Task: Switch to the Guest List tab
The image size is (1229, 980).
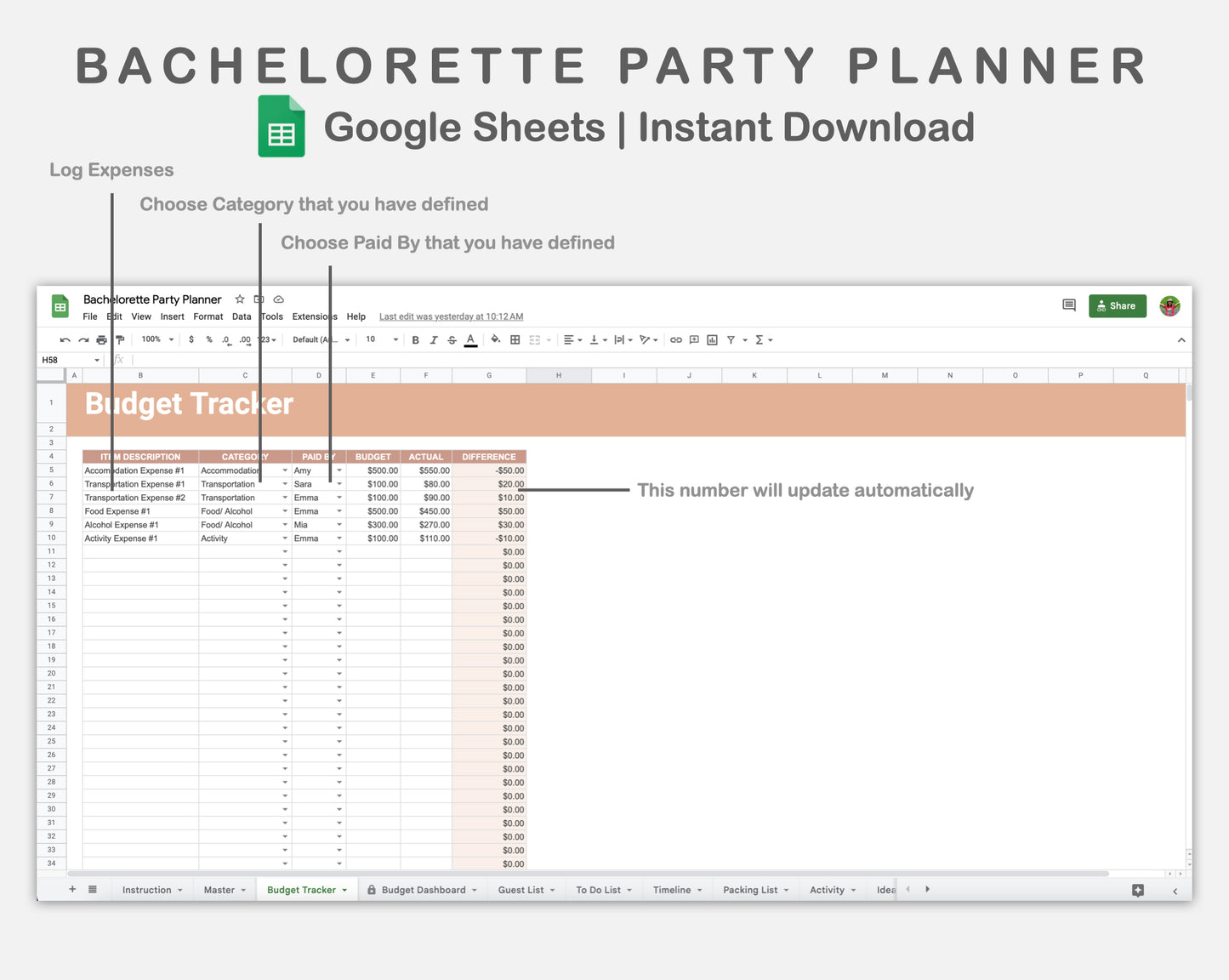Action: [x=521, y=889]
